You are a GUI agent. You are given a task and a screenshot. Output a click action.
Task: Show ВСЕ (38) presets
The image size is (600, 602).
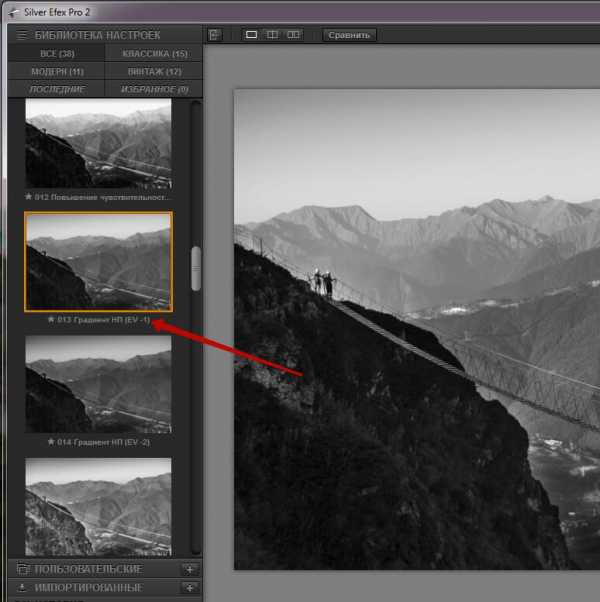pyautogui.click(x=56, y=53)
